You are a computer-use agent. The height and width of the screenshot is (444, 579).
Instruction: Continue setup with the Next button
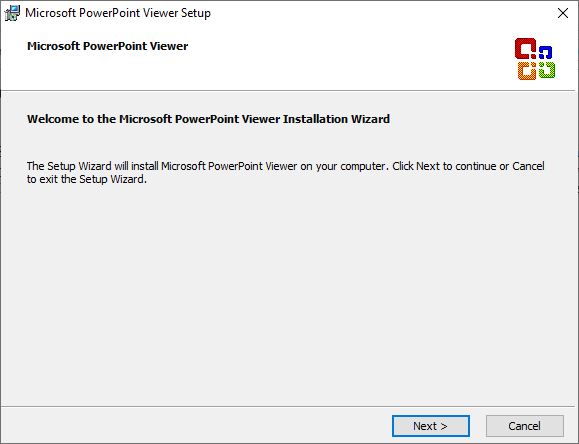[431, 426]
